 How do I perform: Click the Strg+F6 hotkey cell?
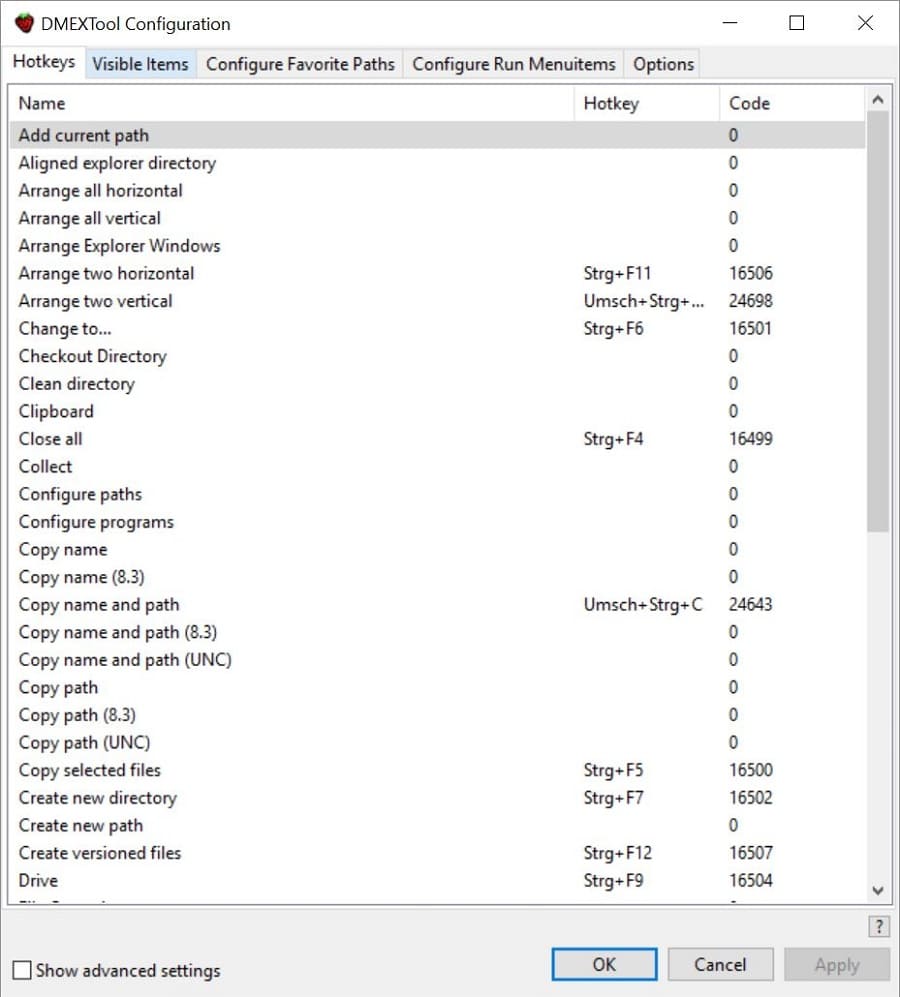[614, 329]
